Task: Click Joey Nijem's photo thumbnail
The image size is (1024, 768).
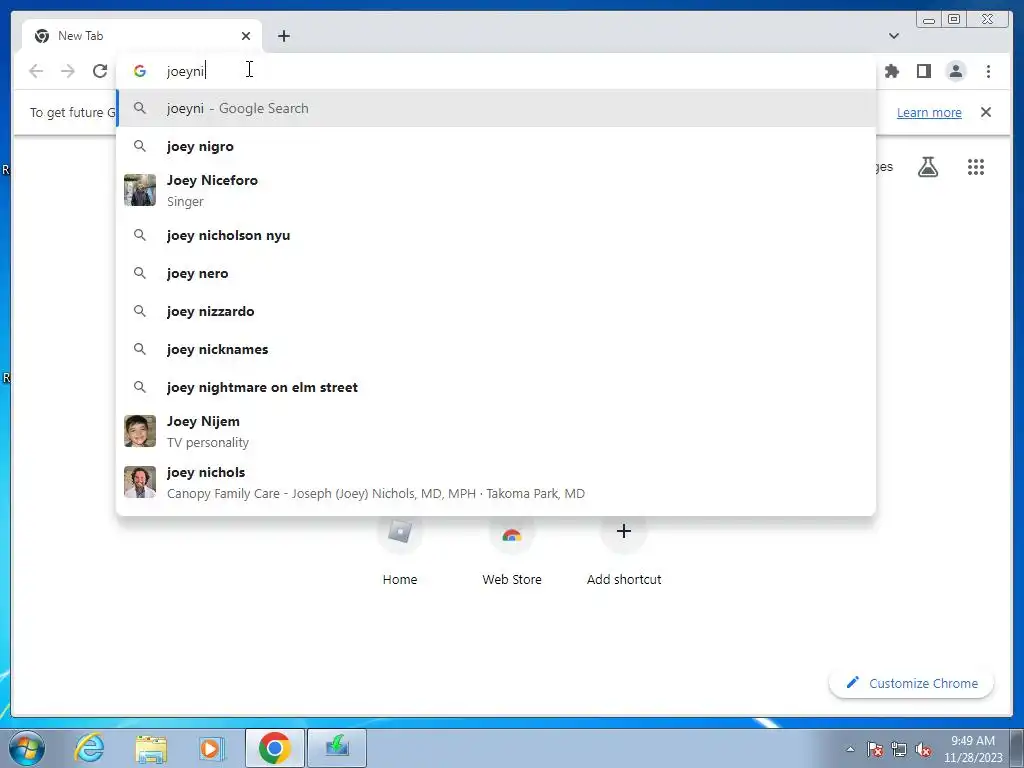Action: point(140,431)
